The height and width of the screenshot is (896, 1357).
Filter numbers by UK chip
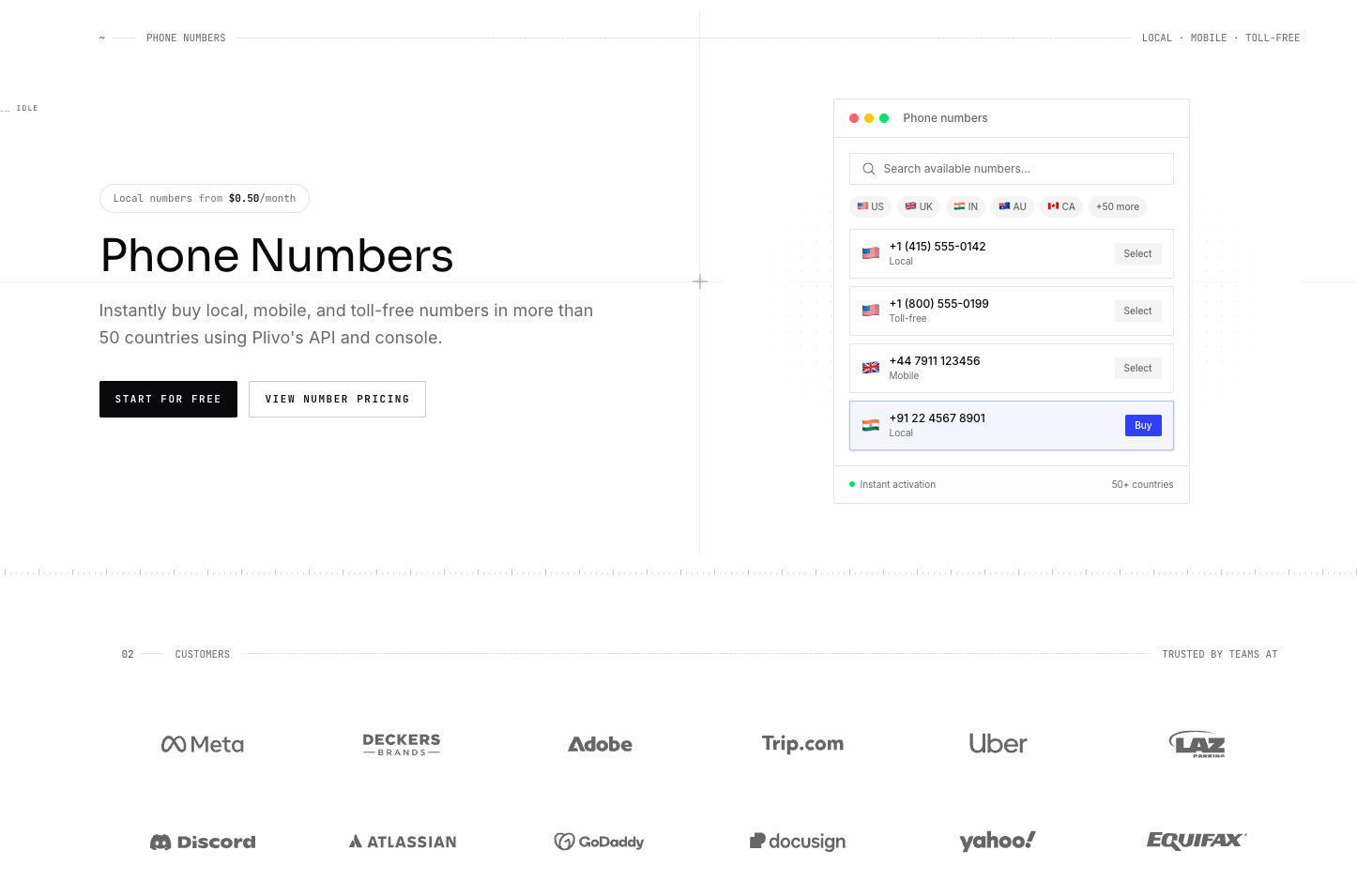tap(919, 206)
